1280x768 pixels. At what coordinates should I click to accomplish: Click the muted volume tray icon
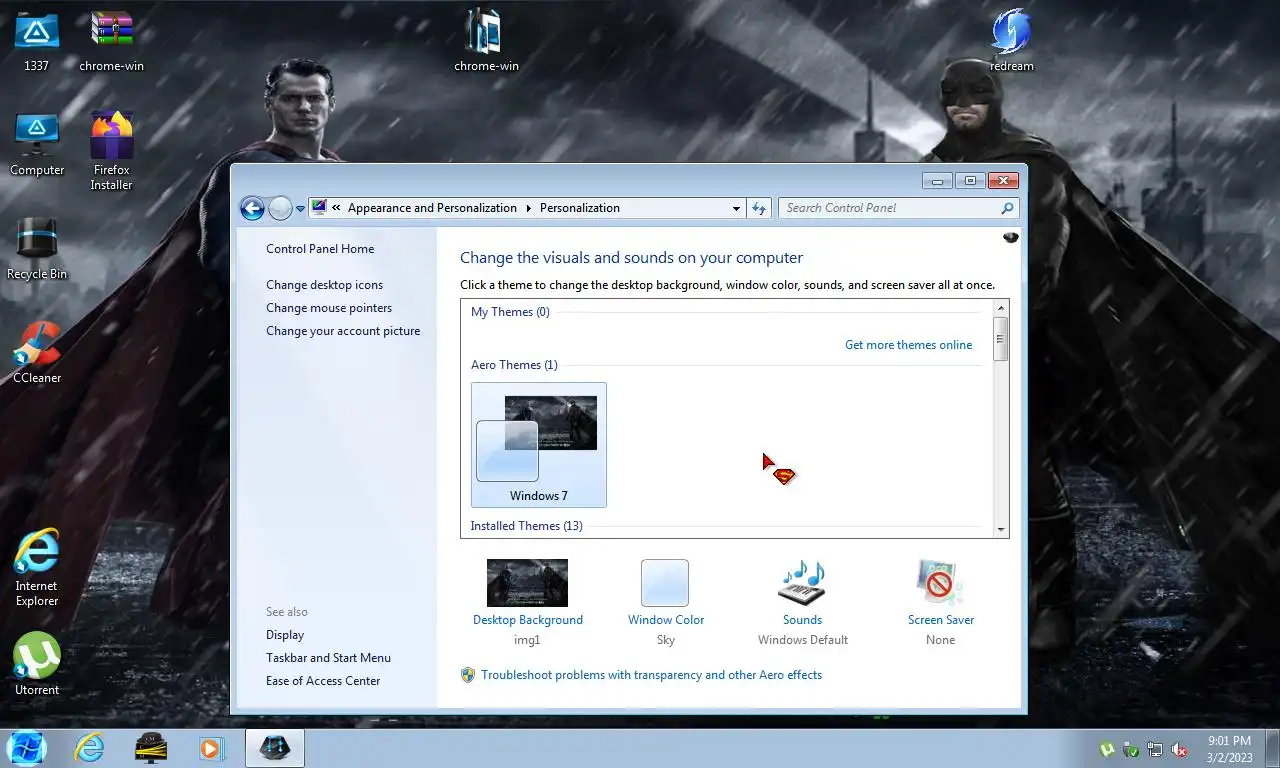(x=1179, y=749)
